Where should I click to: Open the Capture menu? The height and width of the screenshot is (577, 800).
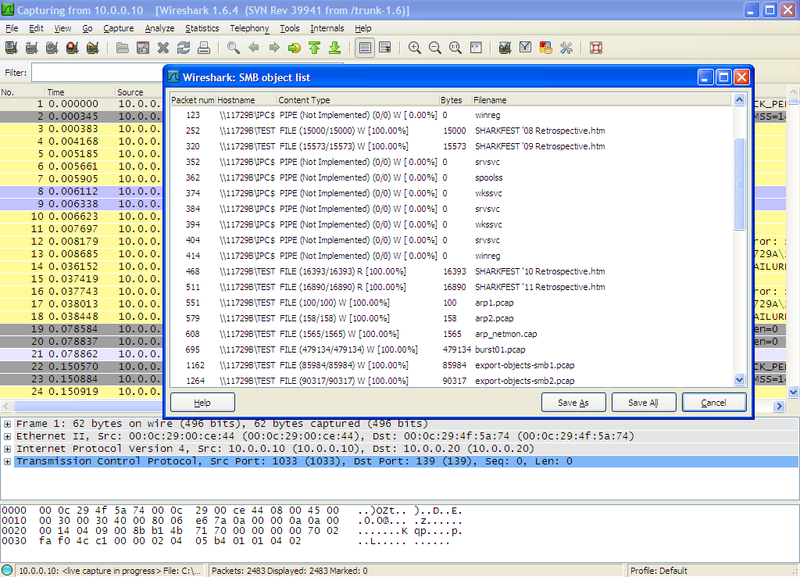click(118, 29)
